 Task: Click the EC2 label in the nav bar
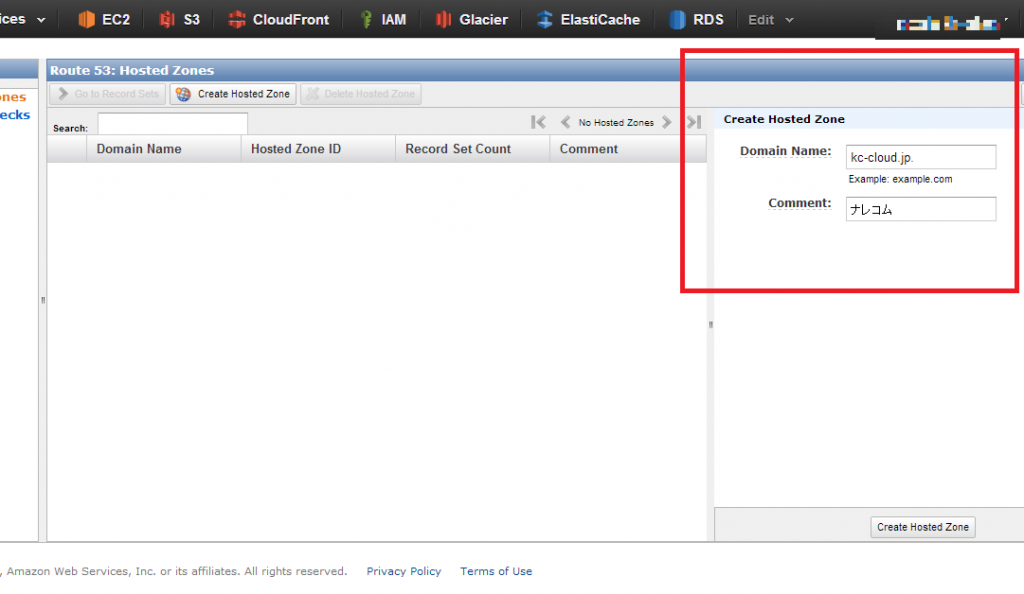coord(116,20)
